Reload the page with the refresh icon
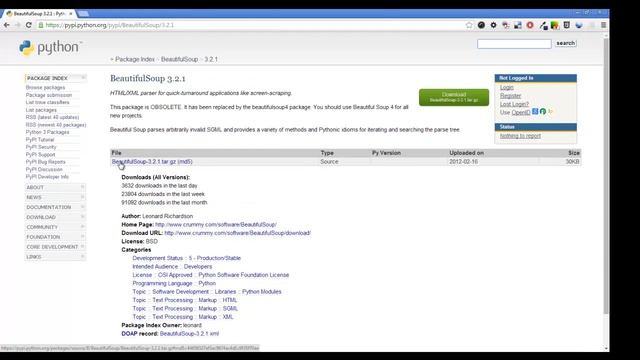Image resolution: width=640 pixels, height=360 pixels. coord(29,25)
